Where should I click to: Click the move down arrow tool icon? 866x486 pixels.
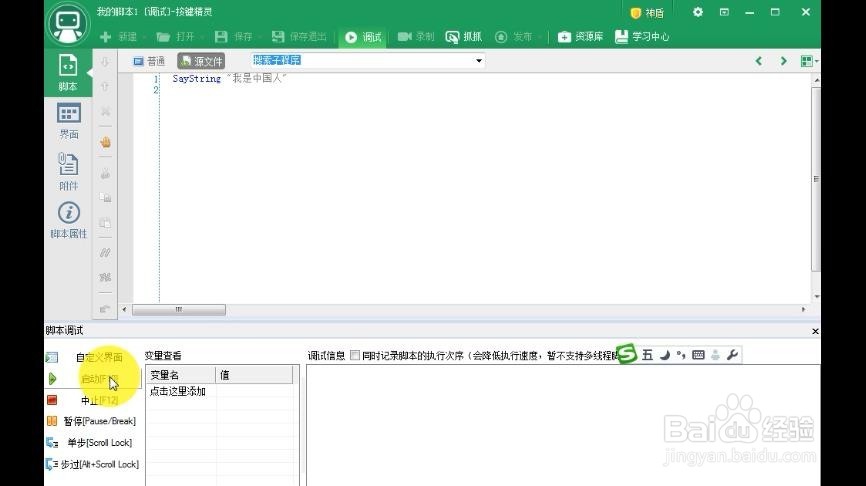pyautogui.click(x=105, y=62)
